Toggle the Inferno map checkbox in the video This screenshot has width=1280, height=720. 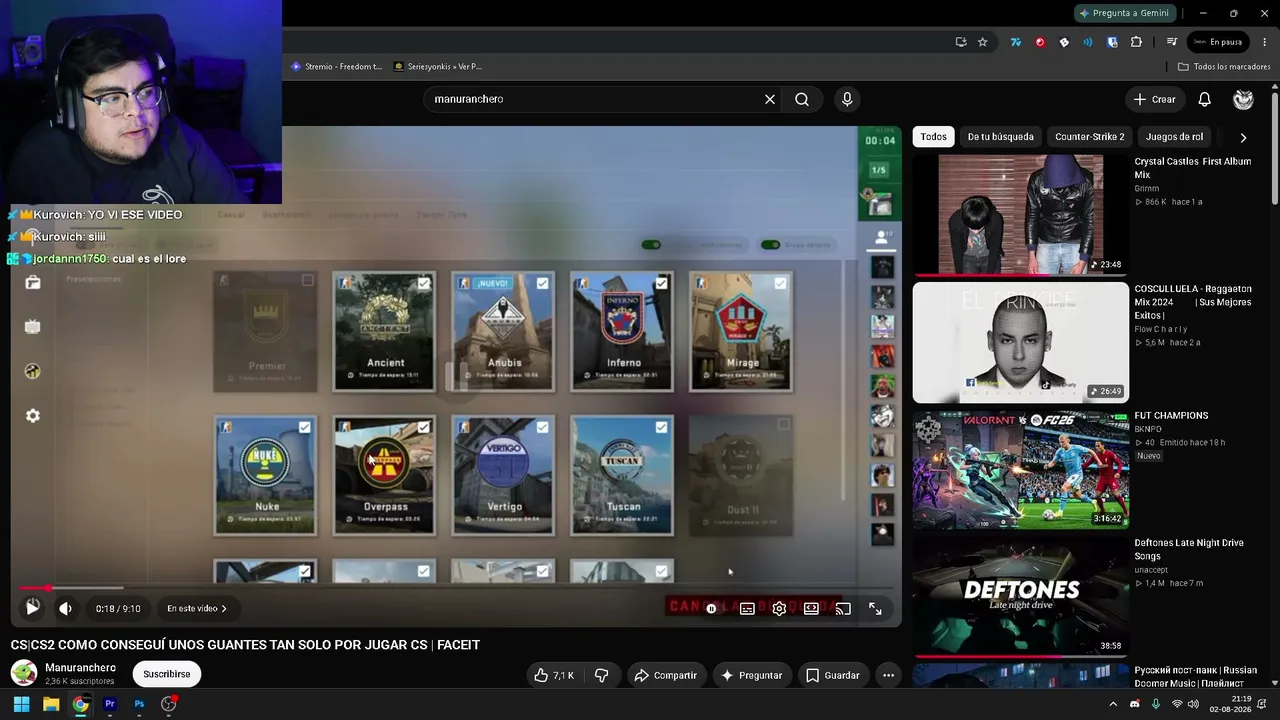[x=661, y=284]
